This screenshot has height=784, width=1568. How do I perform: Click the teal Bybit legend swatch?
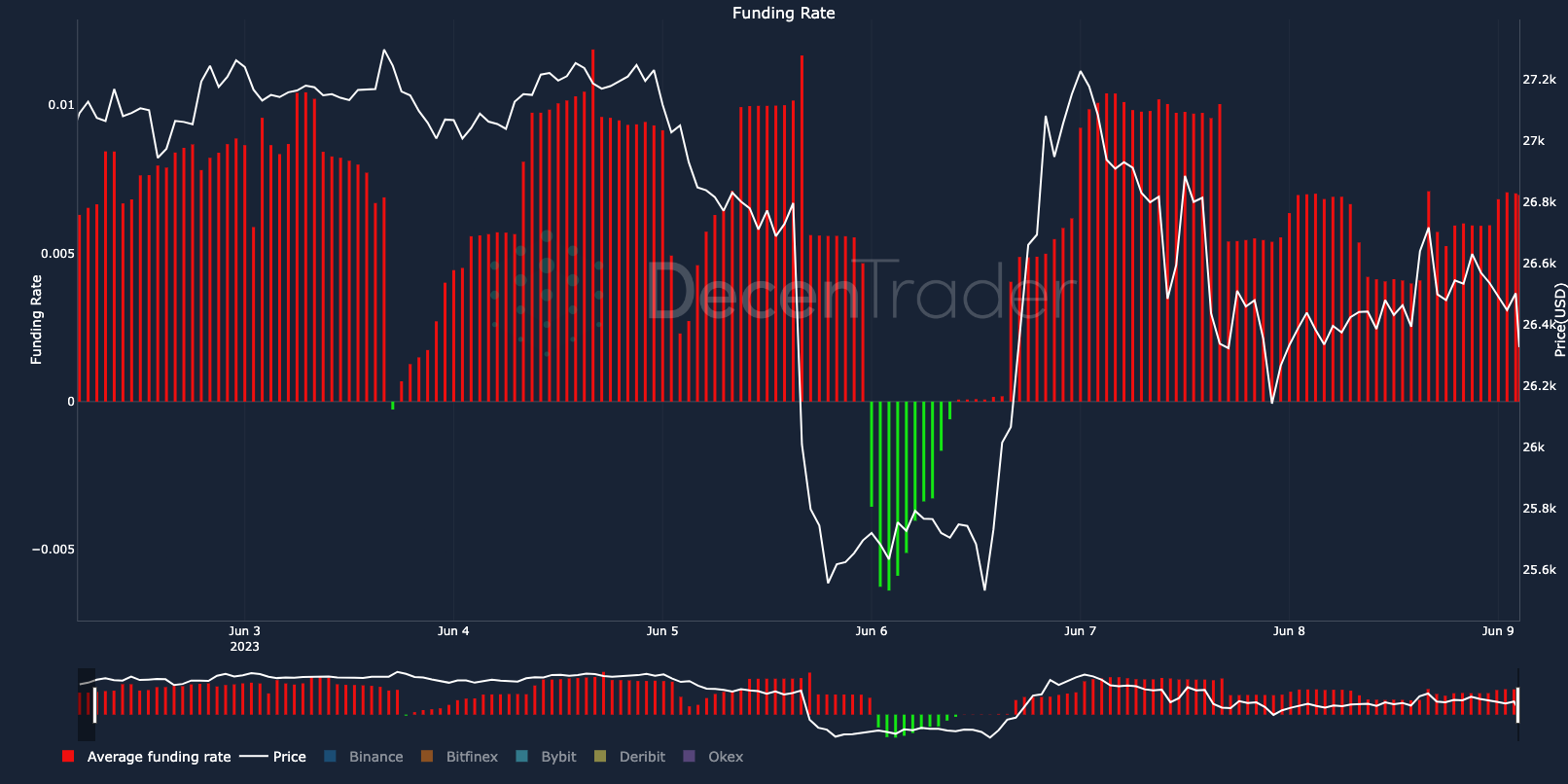522,757
